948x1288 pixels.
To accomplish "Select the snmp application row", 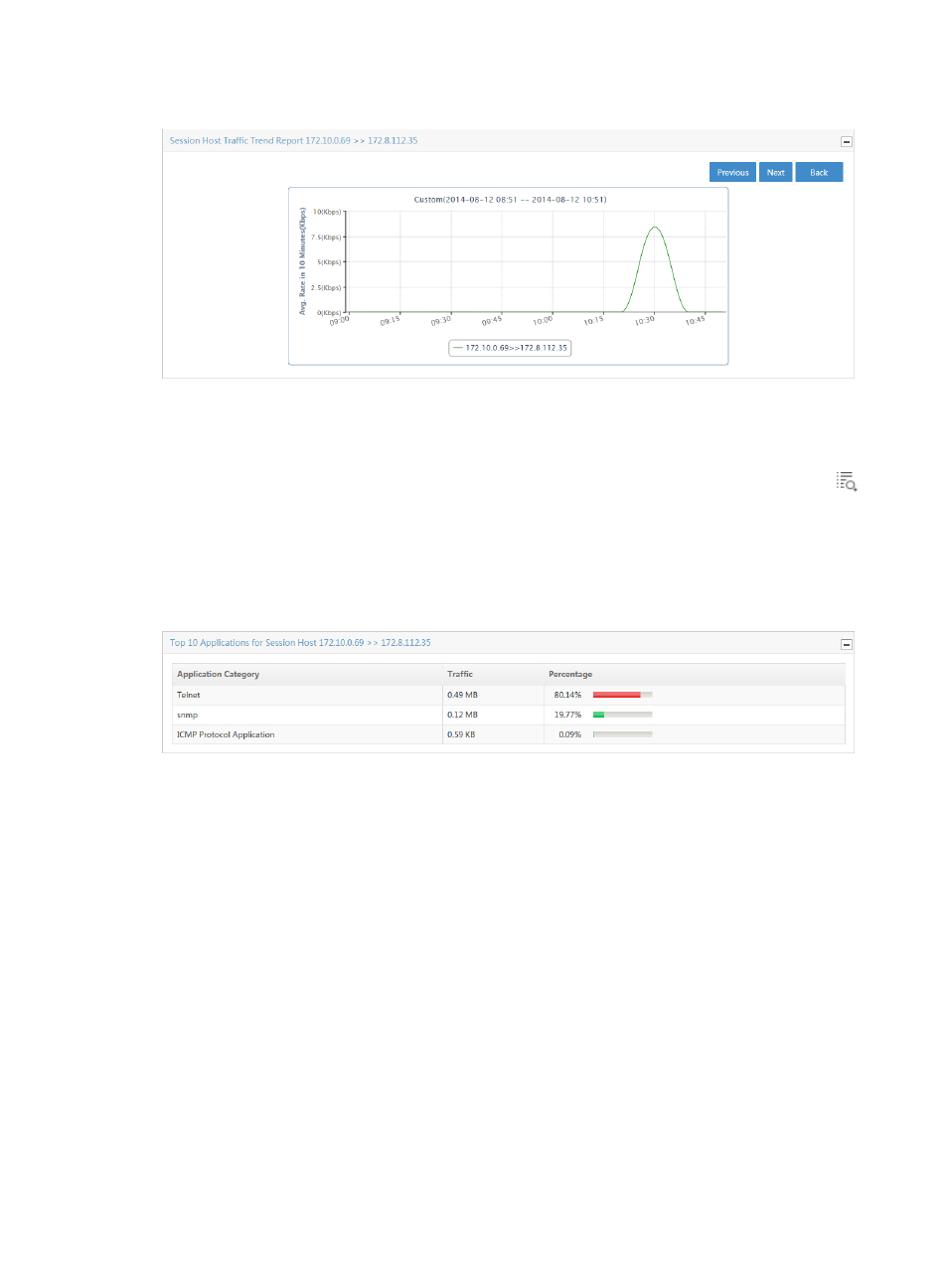I will [508, 715].
